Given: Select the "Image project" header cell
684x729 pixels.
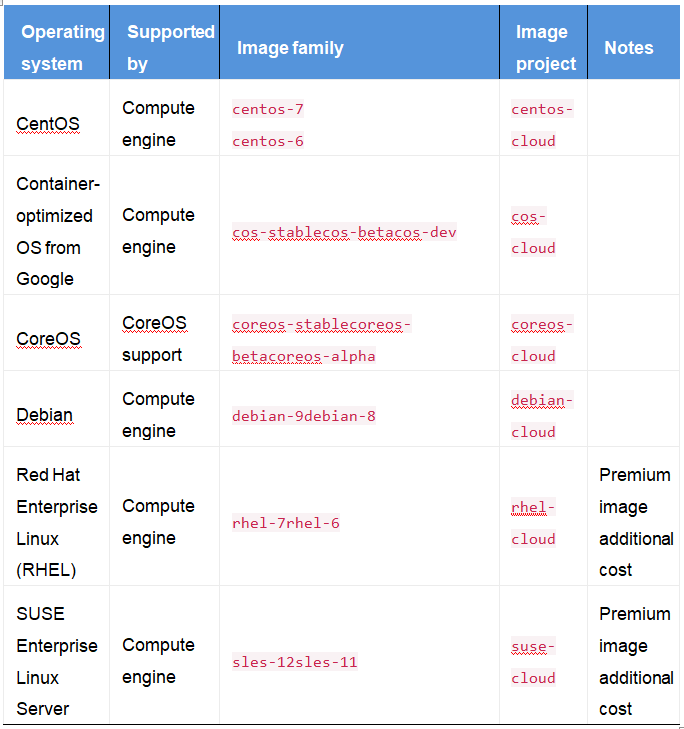Looking at the screenshot, I should coord(543,47).
